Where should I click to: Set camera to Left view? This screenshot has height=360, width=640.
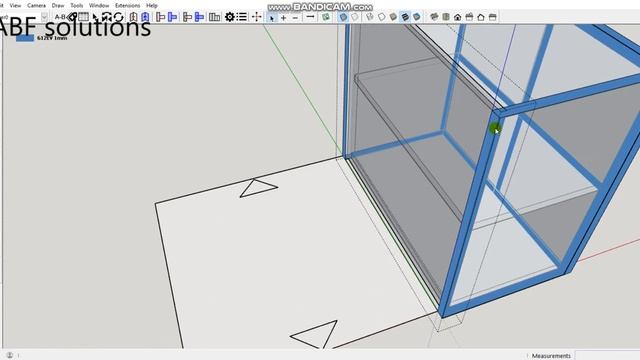493,17
